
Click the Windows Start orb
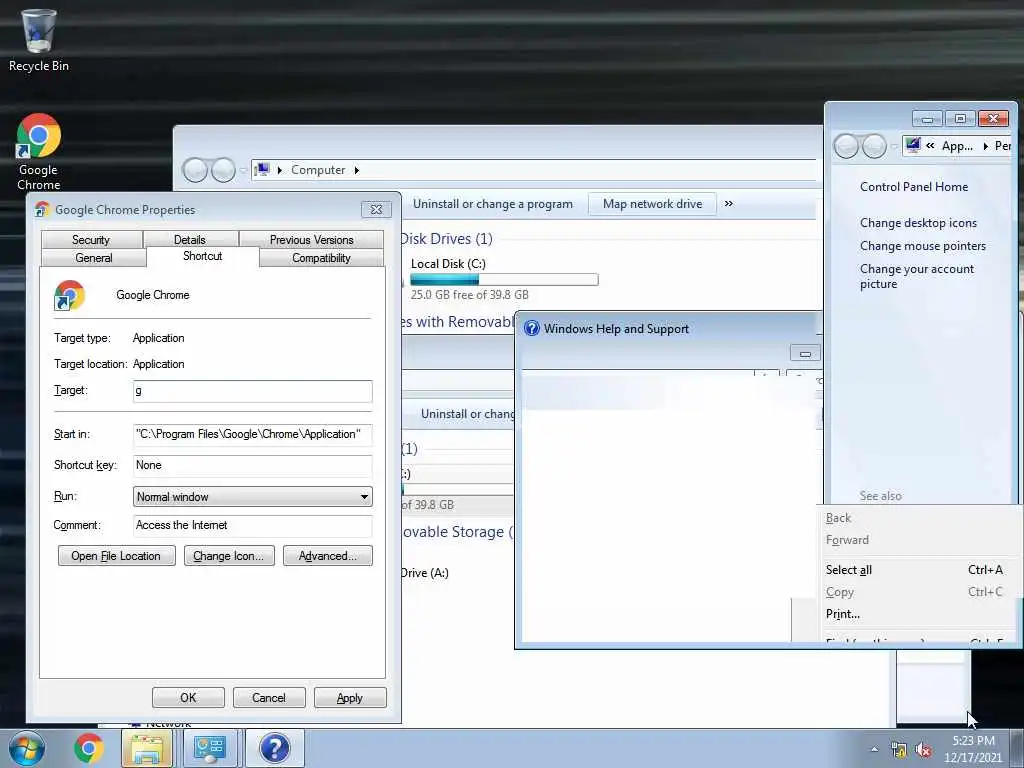pyautogui.click(x=27, y=748)
